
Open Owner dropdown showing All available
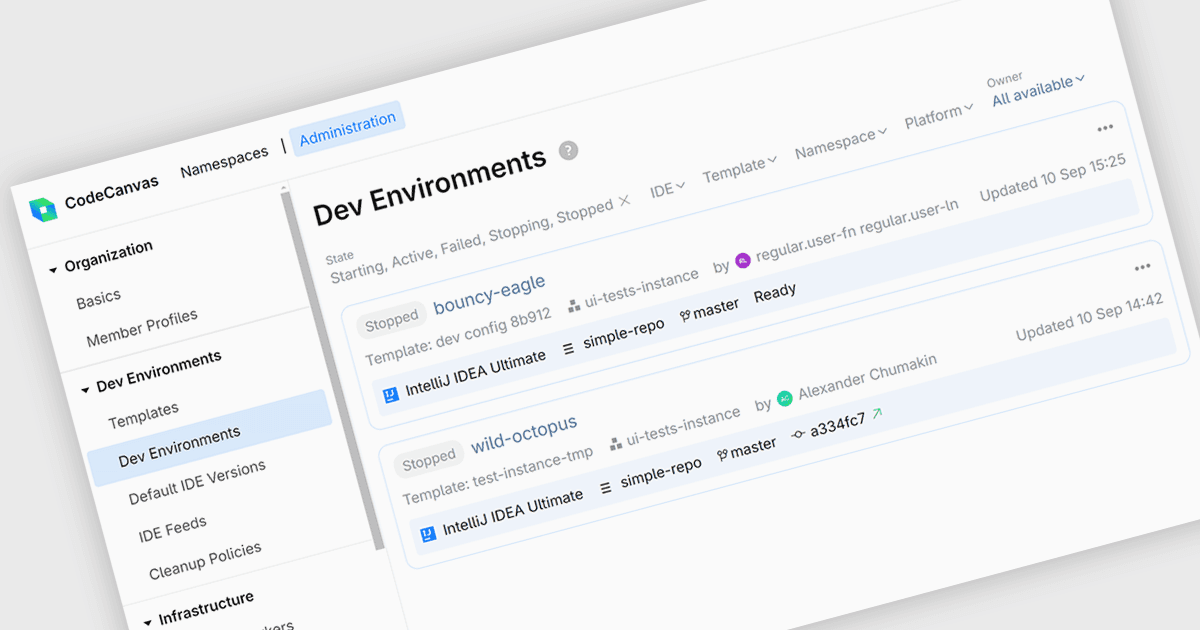coord(1038,89)
